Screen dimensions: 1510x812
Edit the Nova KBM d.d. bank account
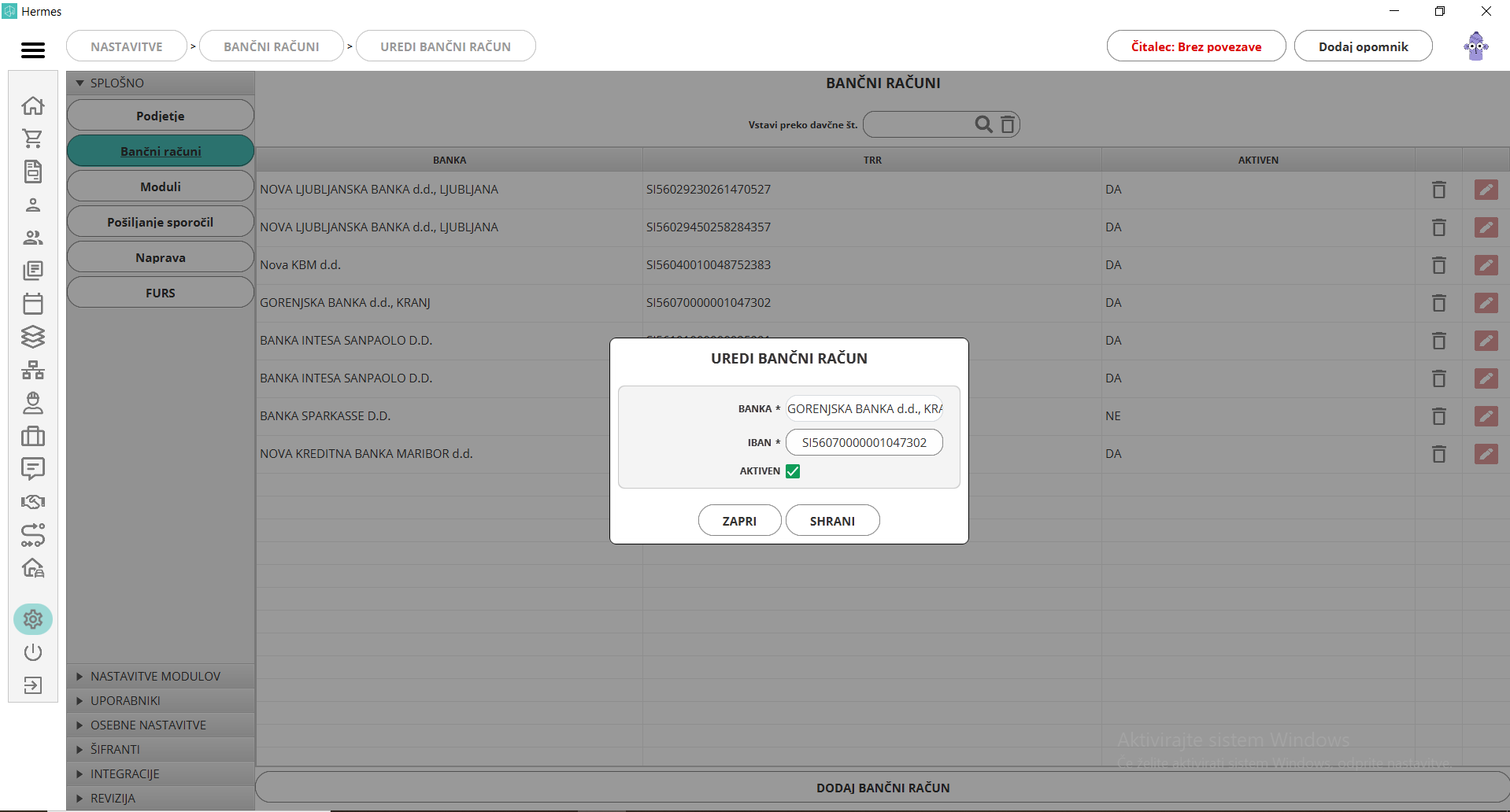click(1486, 265)
